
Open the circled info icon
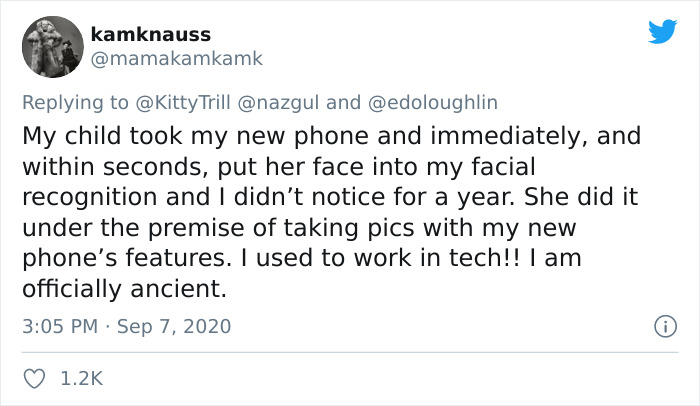click(665, 326)
